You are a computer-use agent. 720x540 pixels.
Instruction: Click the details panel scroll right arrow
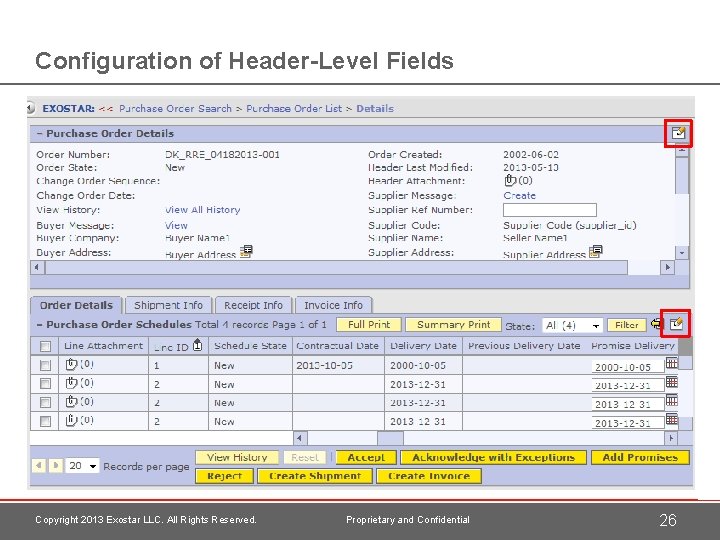click(667, 267)
